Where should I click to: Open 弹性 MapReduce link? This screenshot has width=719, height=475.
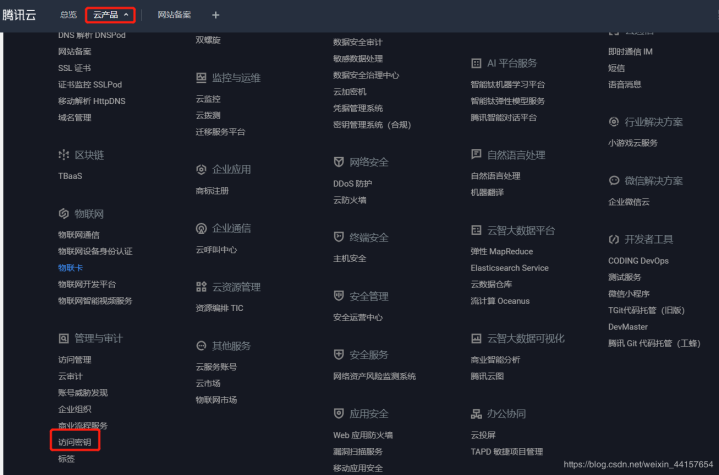(x=502, y=251)
